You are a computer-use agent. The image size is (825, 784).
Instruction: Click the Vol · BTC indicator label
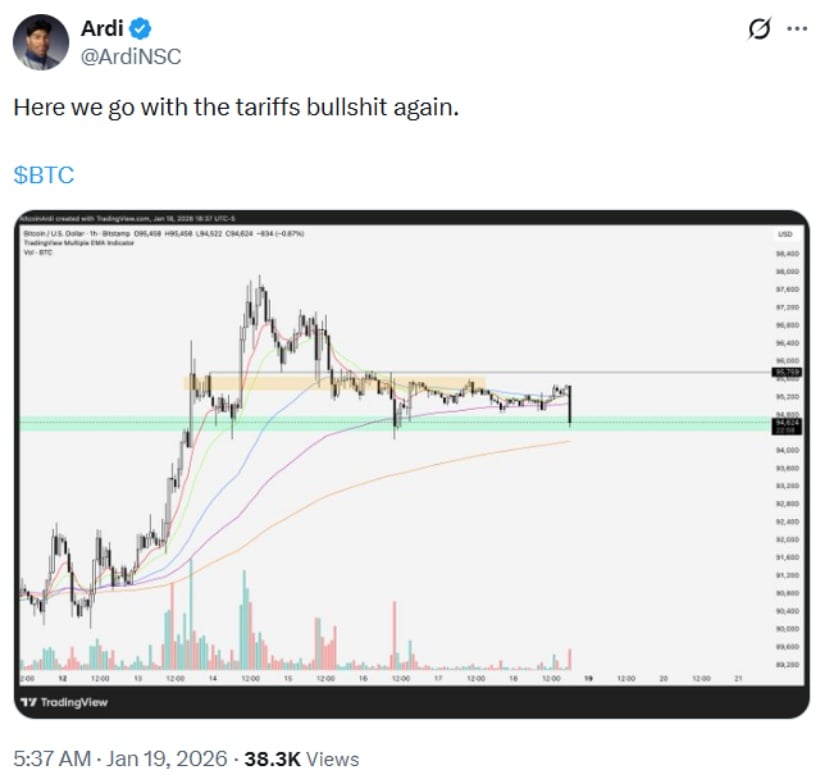point(36,249)
